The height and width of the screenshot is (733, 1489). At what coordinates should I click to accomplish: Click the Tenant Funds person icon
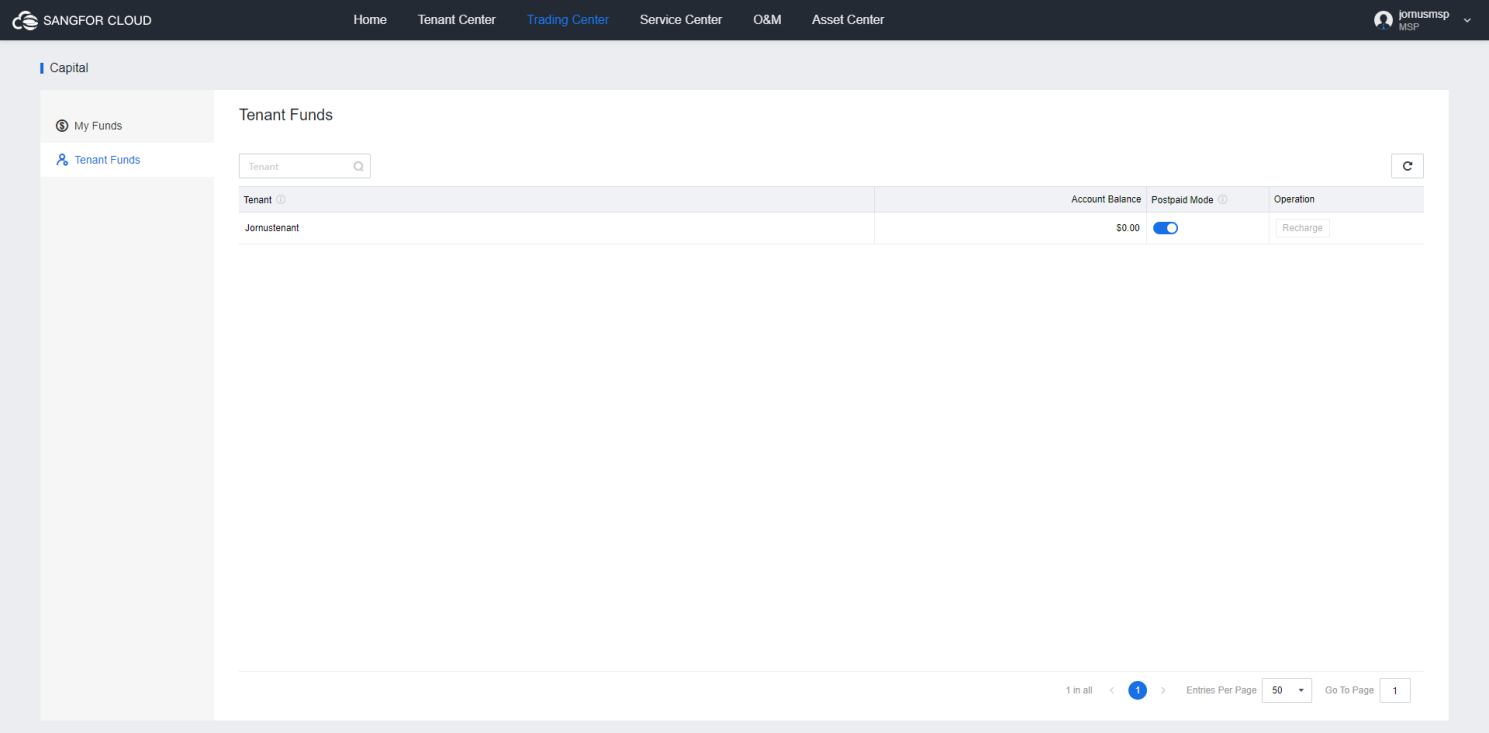(x=62, y=160)
